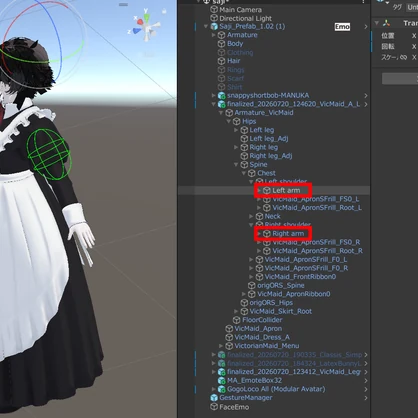418x418 pixels.
Task: Select the Body object
Action: click(x=235, y=44)
